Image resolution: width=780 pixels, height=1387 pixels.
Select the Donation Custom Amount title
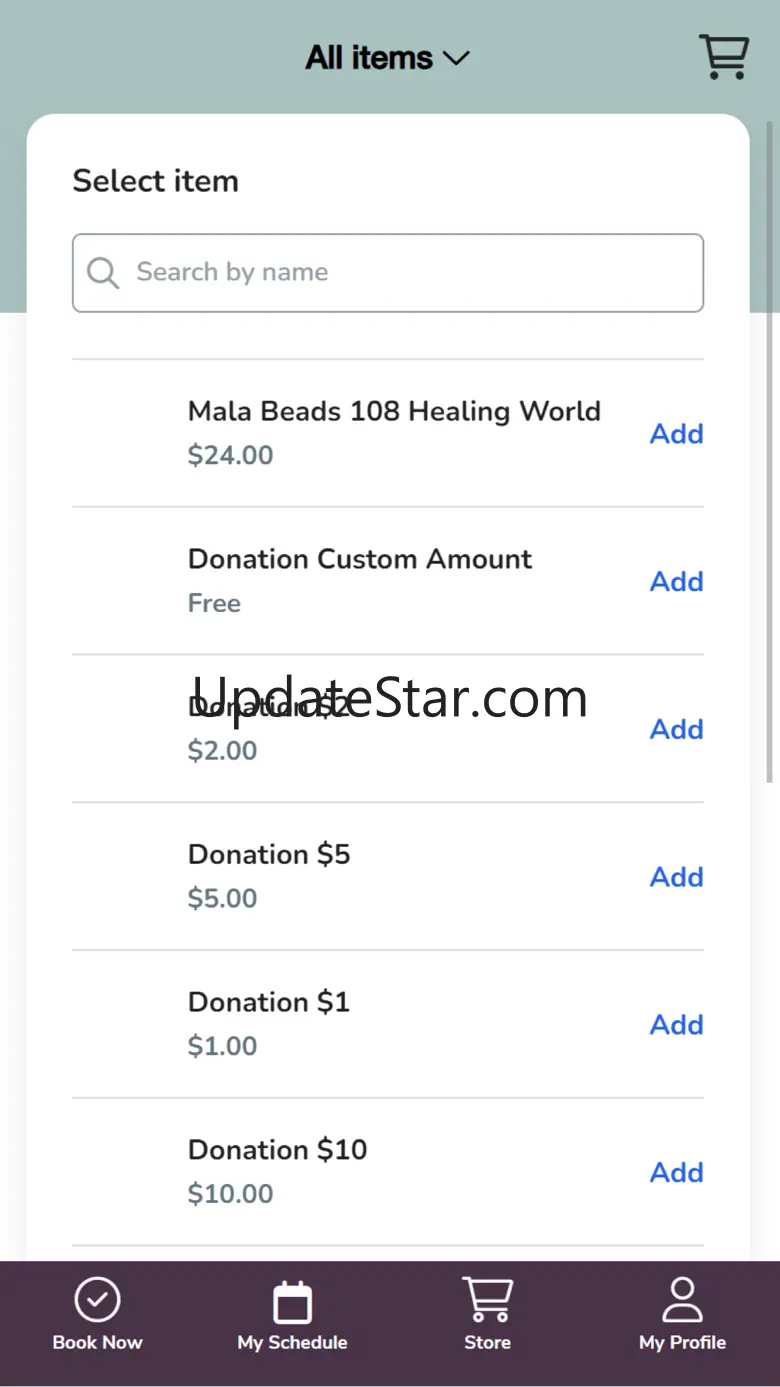point(360,559)
